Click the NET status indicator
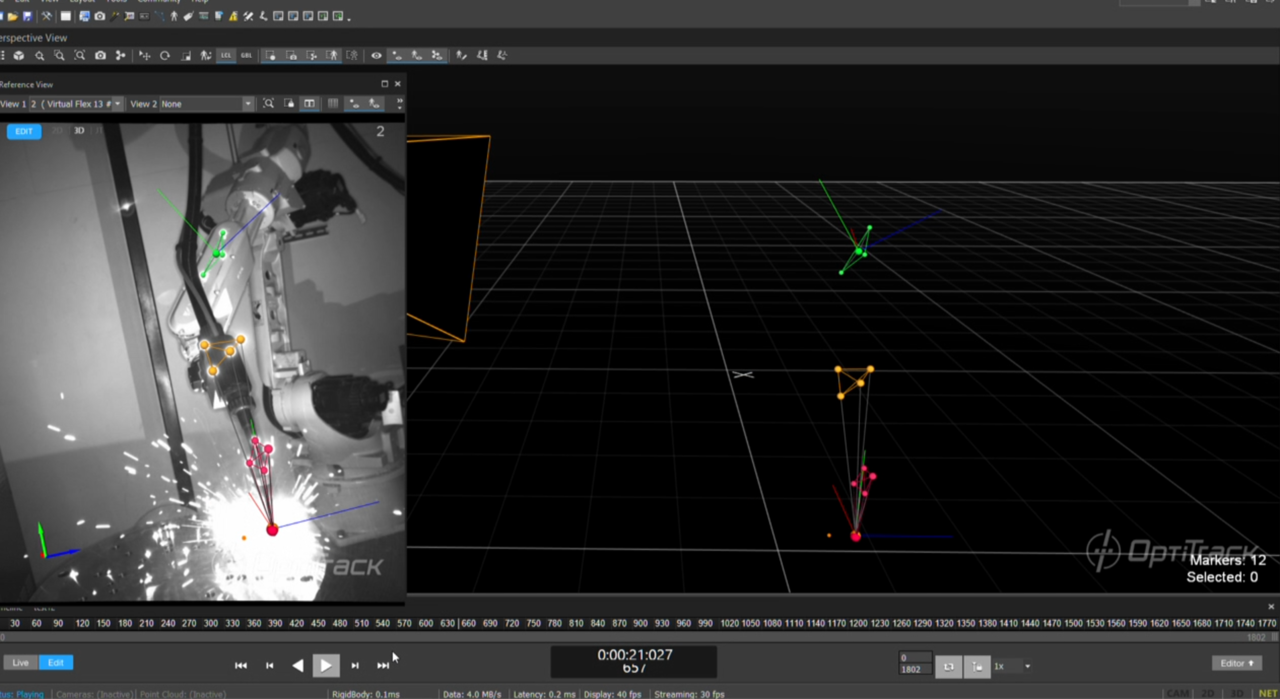The height and width of the screenshot is (699, 1280). click(x=1268, y=694)
